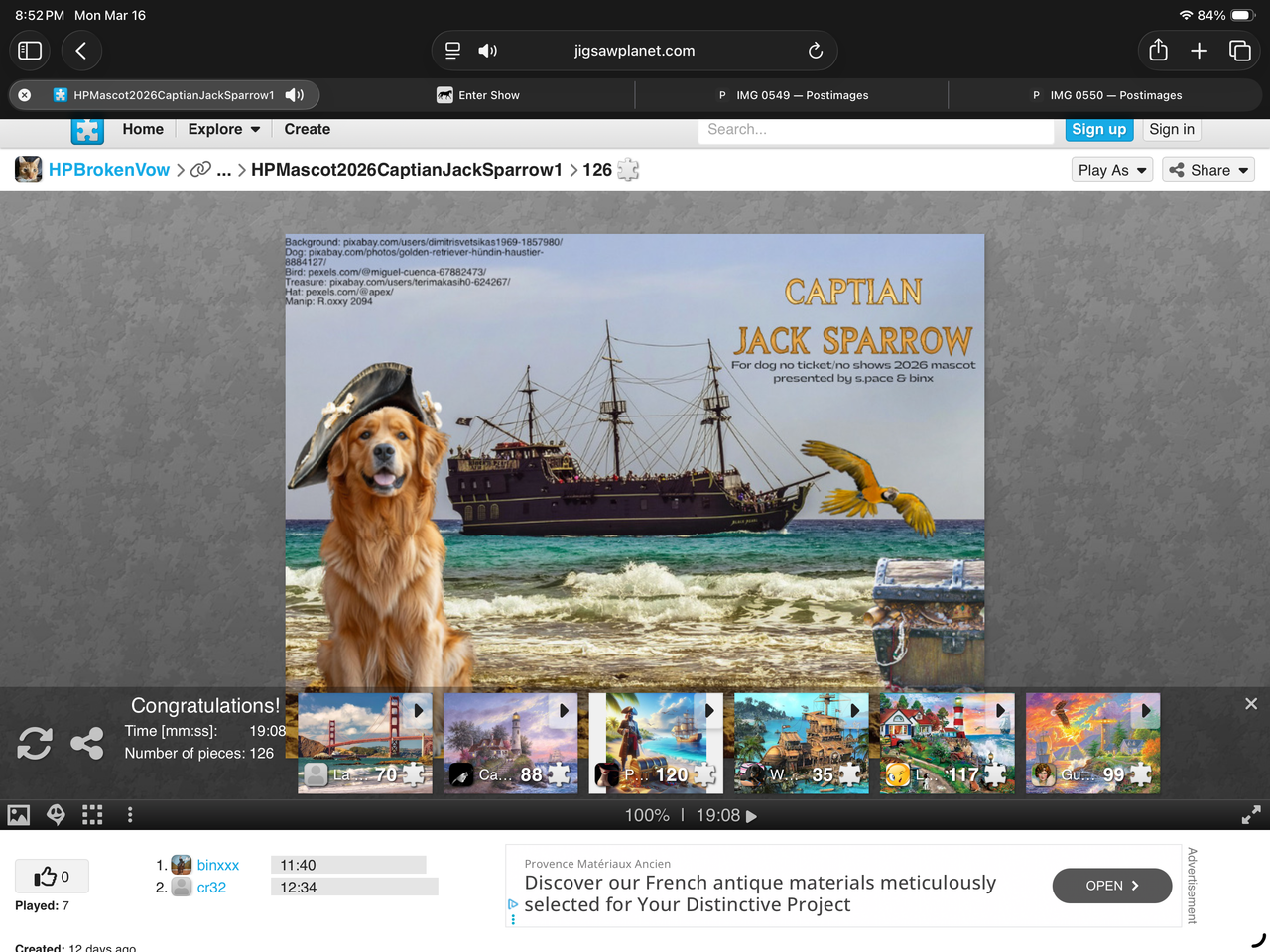Close the Congratulations suggestions panel
This screenshot has width=1270, height=952.
click(x=1251, y=703)
